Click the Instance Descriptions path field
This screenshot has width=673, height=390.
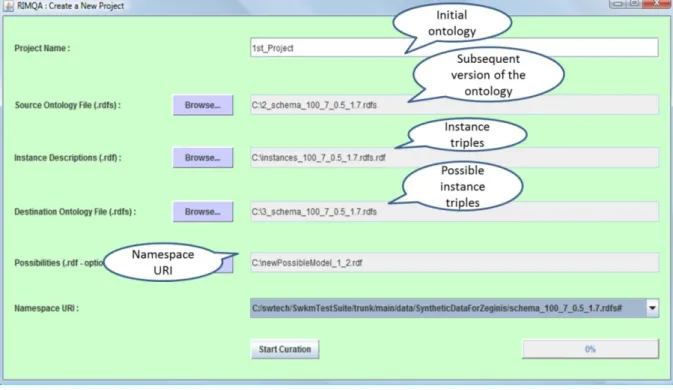click(x=454, y=157)
